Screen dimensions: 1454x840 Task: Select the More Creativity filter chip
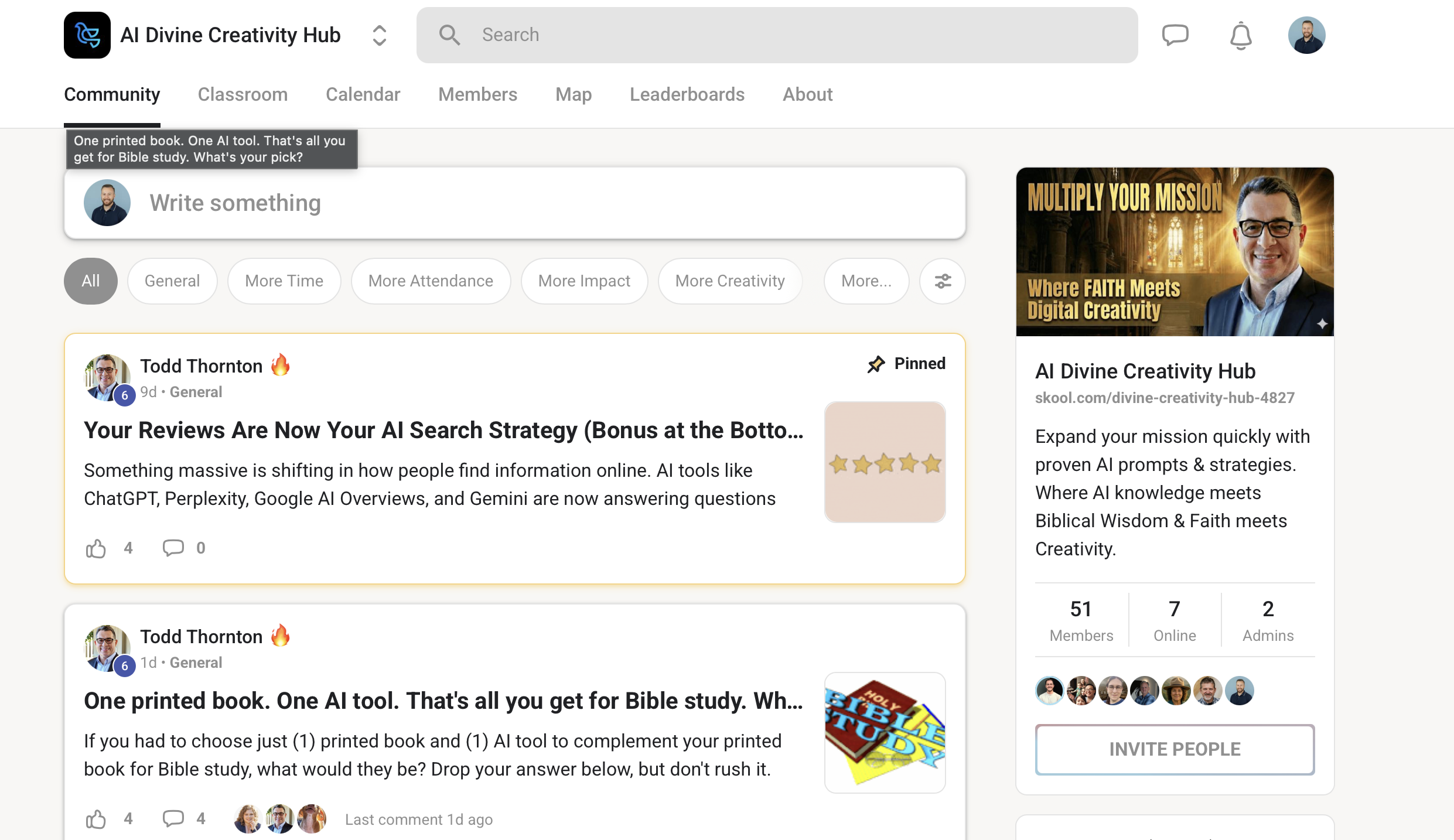coord(729,281)
